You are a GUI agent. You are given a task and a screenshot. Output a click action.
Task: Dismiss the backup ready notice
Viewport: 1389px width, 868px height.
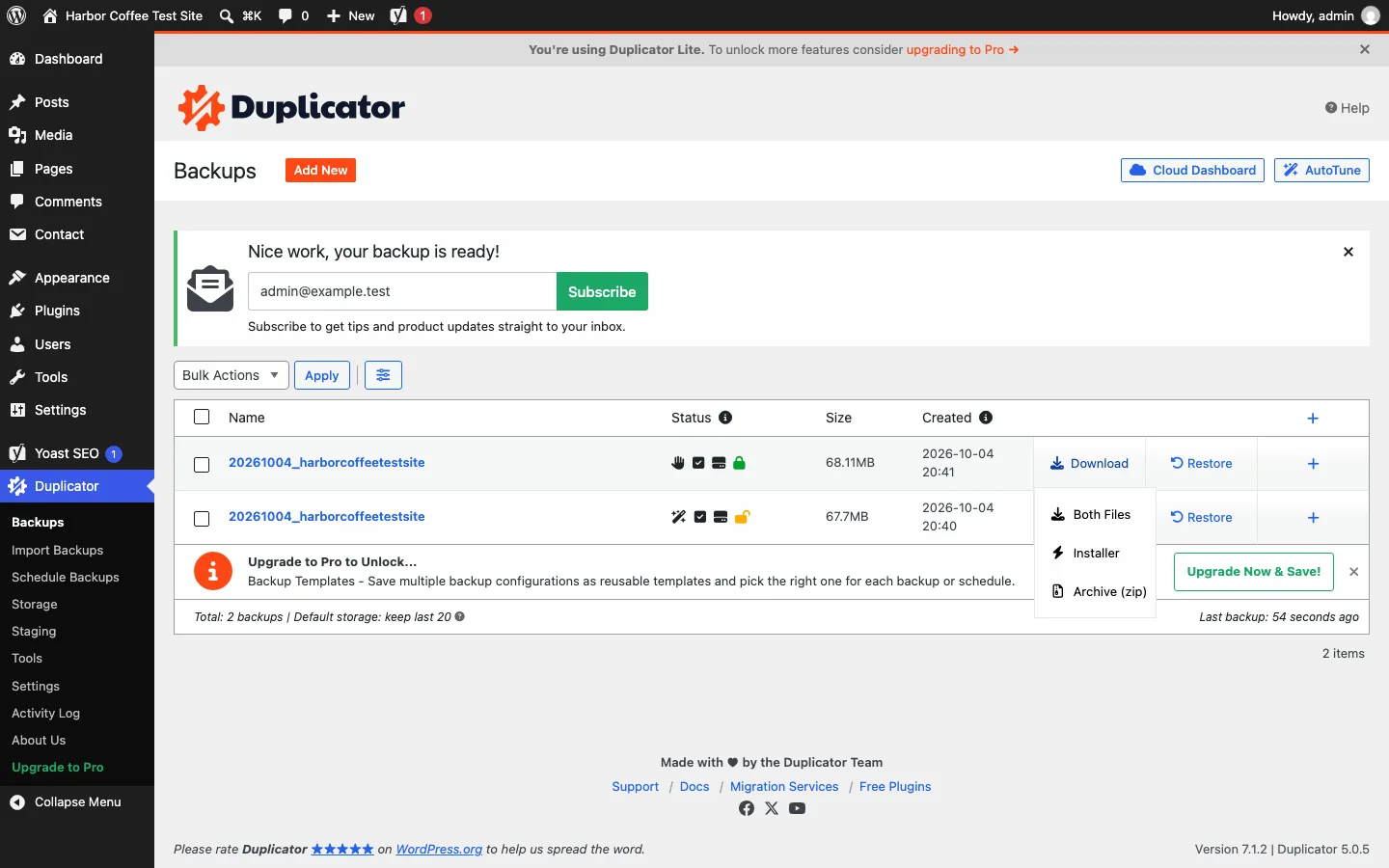coord(1348,252)
